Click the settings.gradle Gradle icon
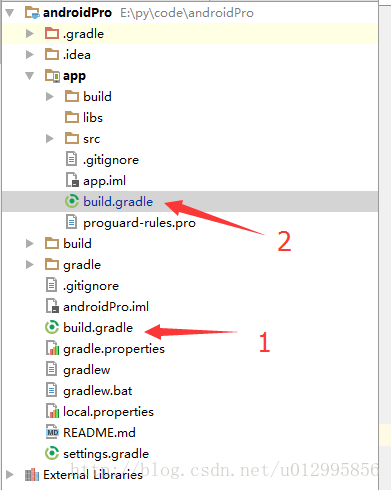This screenshot has width=391, height=490. pos(52,453)
